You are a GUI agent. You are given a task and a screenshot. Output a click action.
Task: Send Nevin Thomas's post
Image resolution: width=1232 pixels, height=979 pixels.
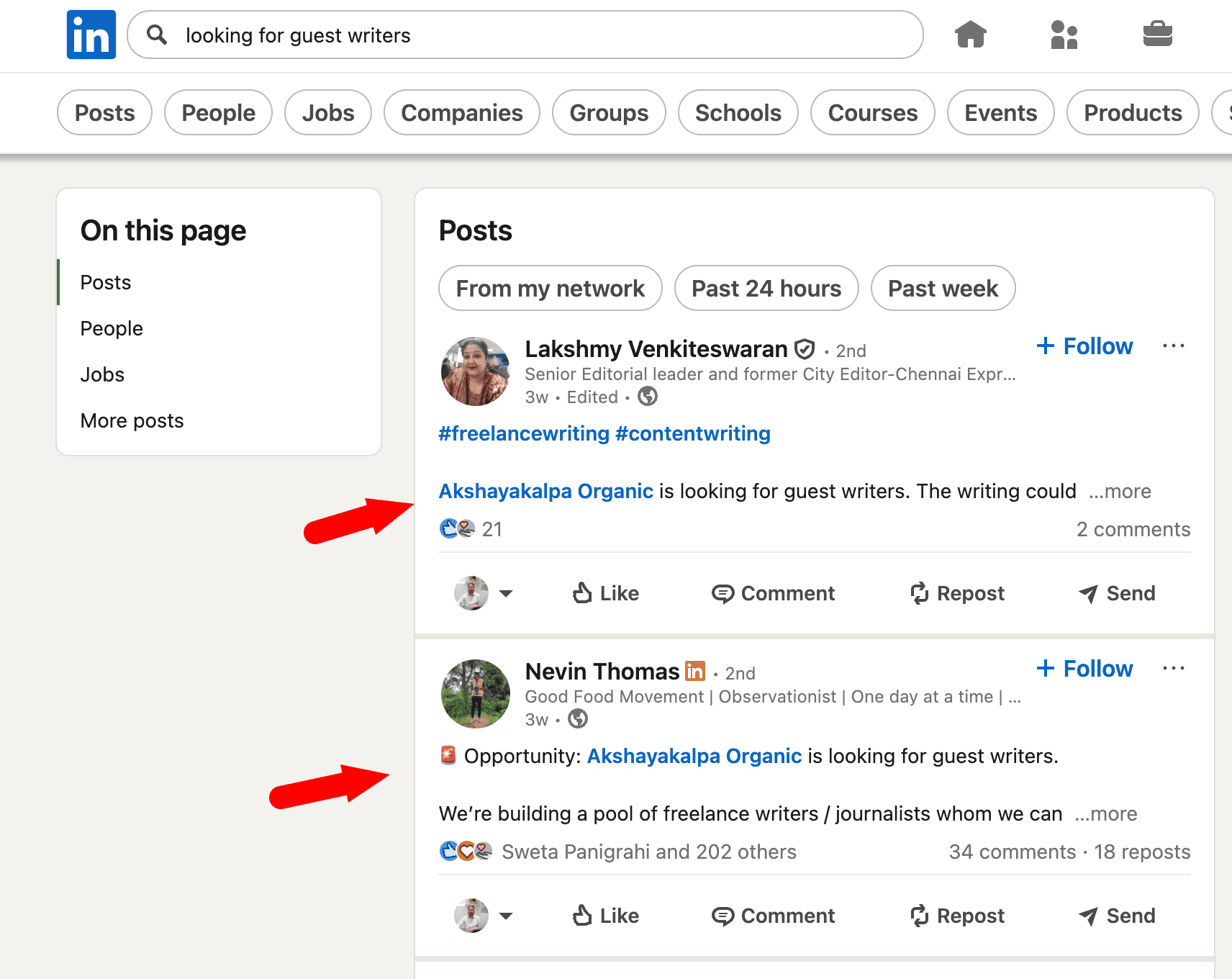(1117, 916)
